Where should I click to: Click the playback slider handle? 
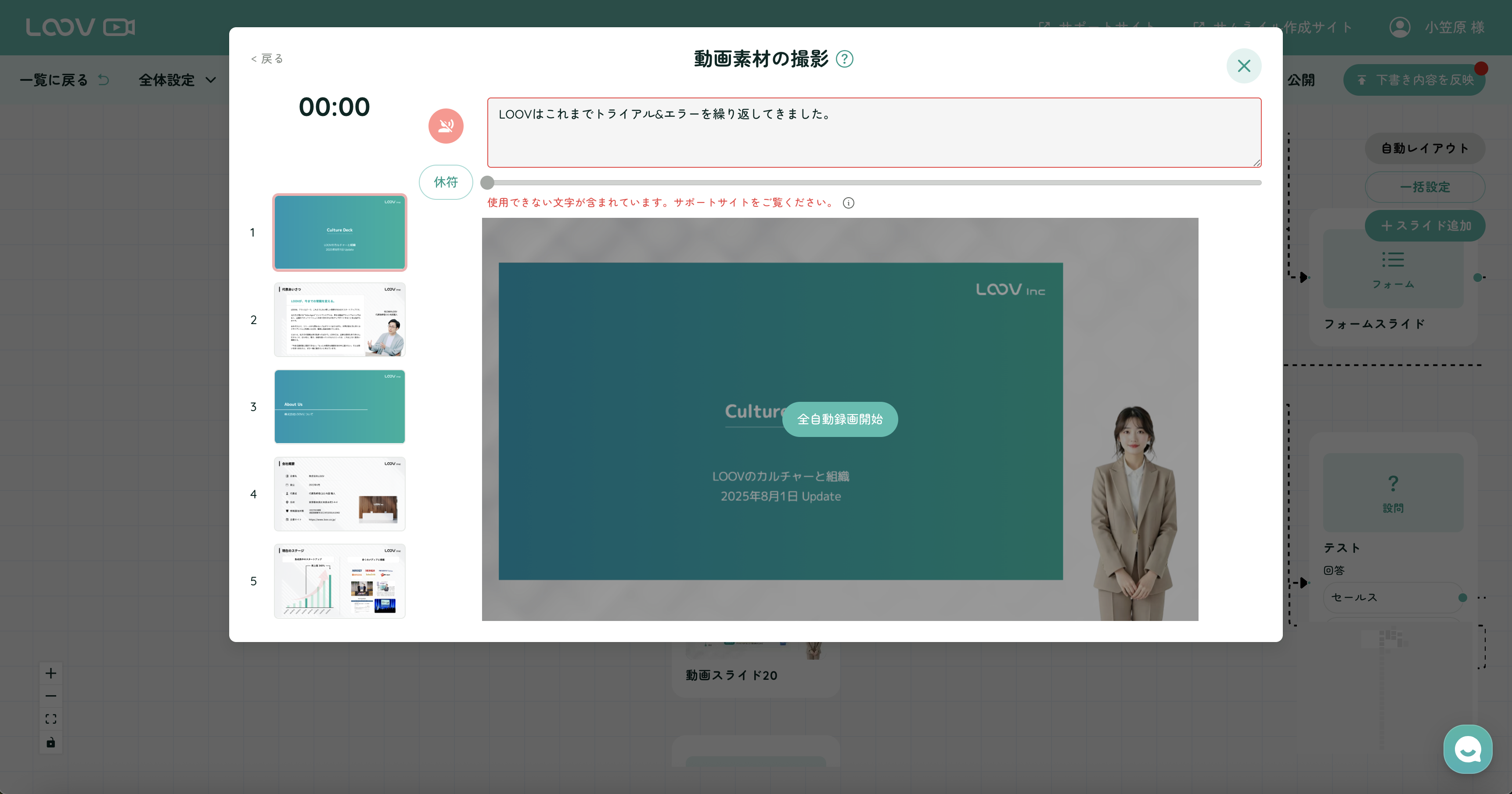click(x=487, y=183)
